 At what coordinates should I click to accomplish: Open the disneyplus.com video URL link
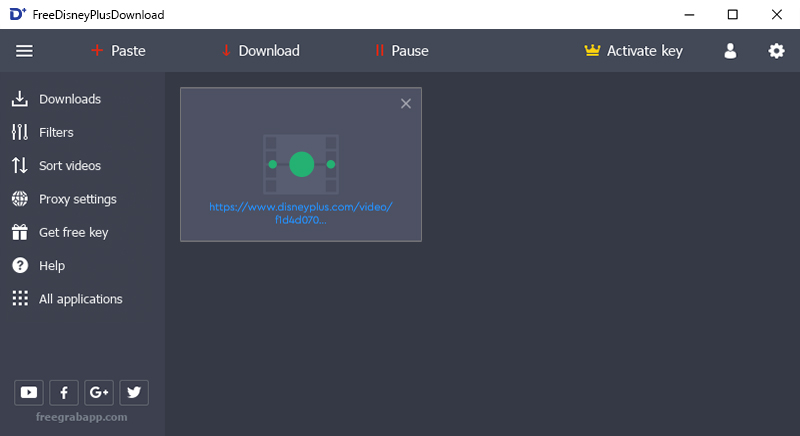pos(301,213)
